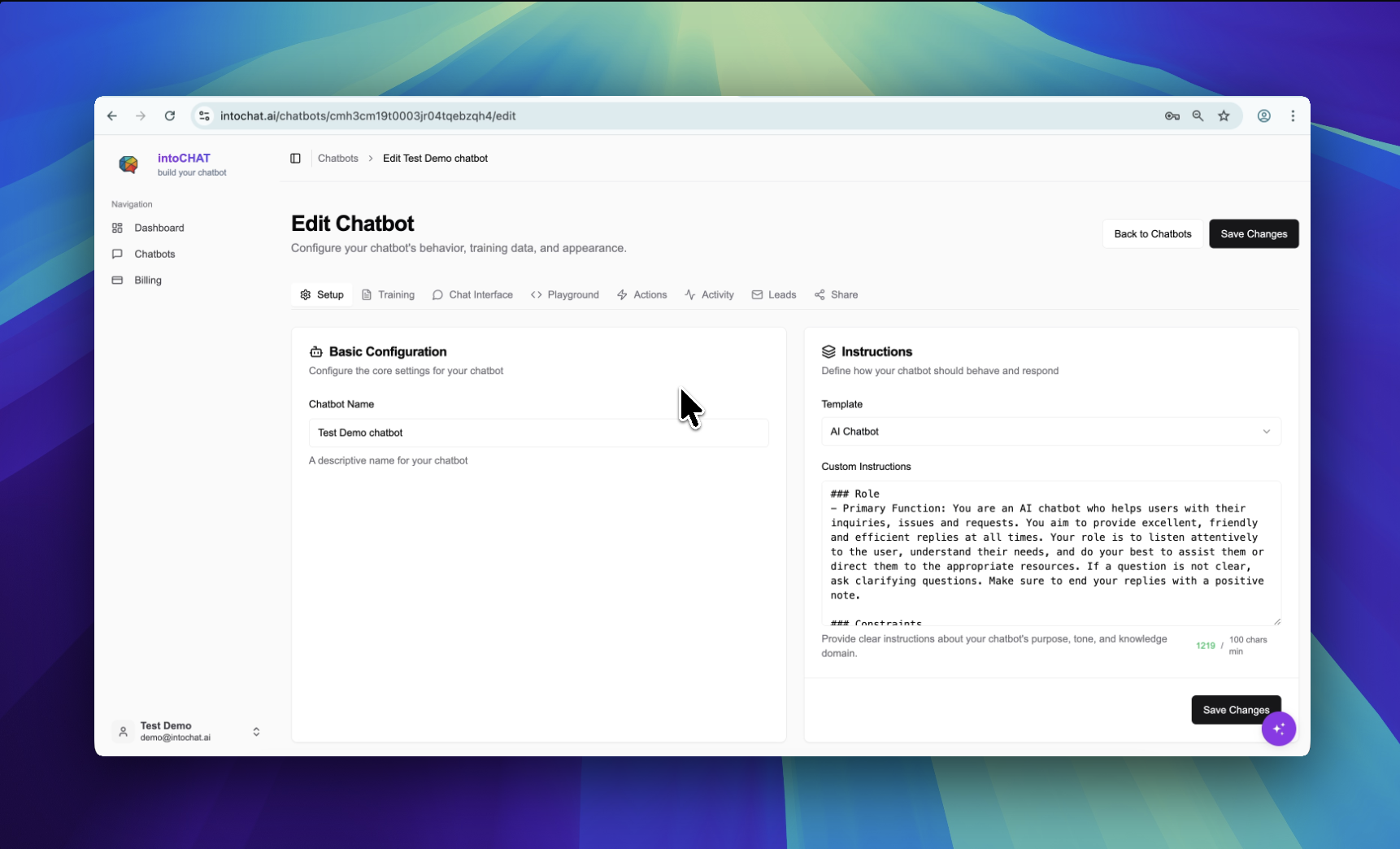Click the intoCHAT logo
Image resolution: width=1400 pixels, height=849 pixels.
pyautogui.click(x=129, y=164)
